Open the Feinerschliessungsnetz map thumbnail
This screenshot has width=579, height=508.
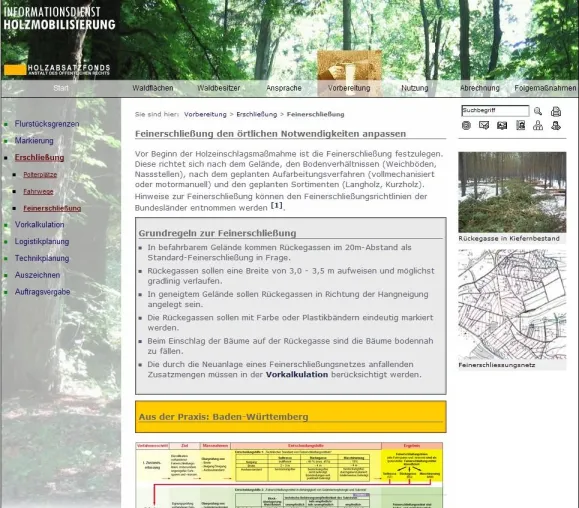pos(512,305)
